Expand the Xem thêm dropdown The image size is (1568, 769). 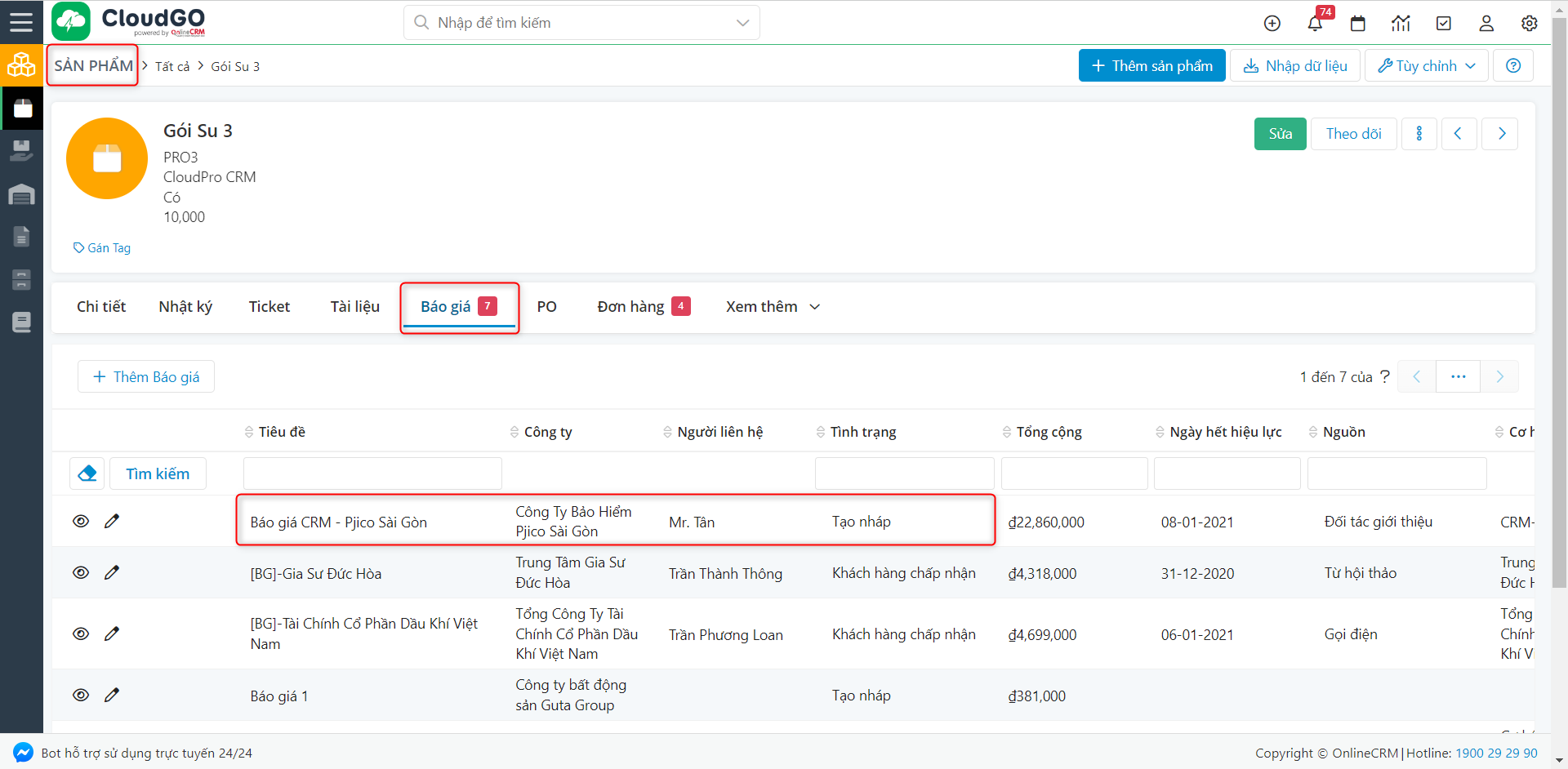(773, 307)
